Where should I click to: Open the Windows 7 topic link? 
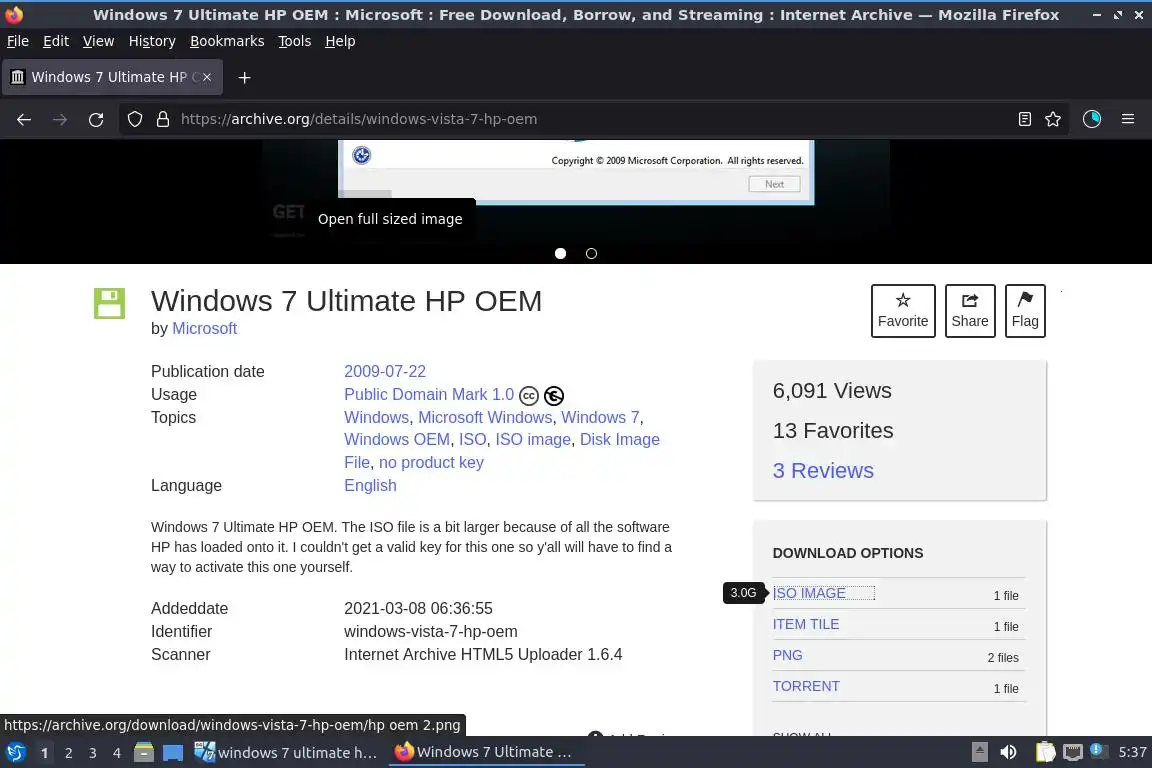[600, 417]
